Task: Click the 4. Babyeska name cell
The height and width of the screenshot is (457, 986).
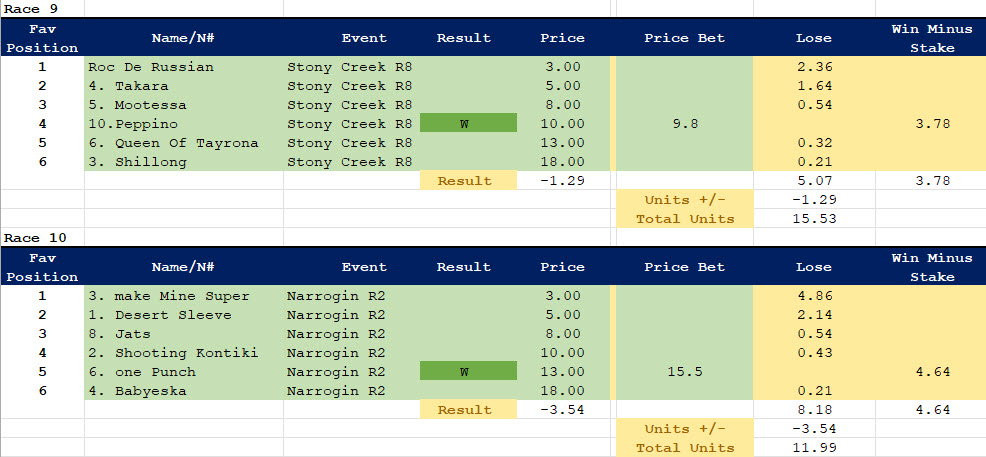Action: 137,391
